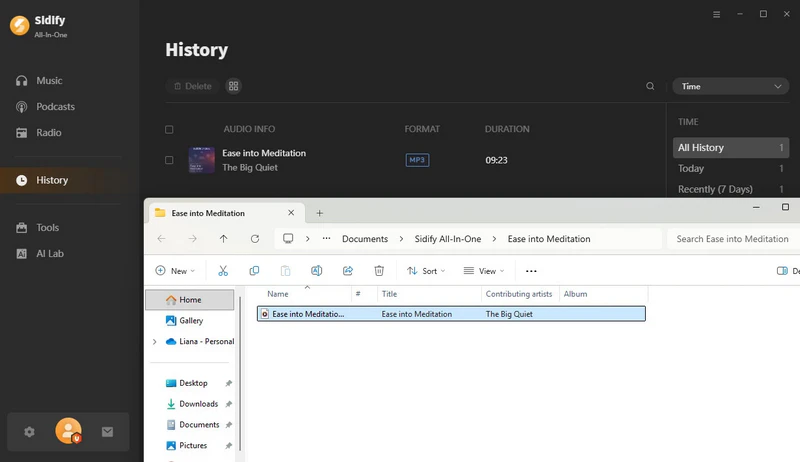This screenshot has width=800, height=462.
Task: Select the Recently (7 Days) filter
Action: (731, 189)
